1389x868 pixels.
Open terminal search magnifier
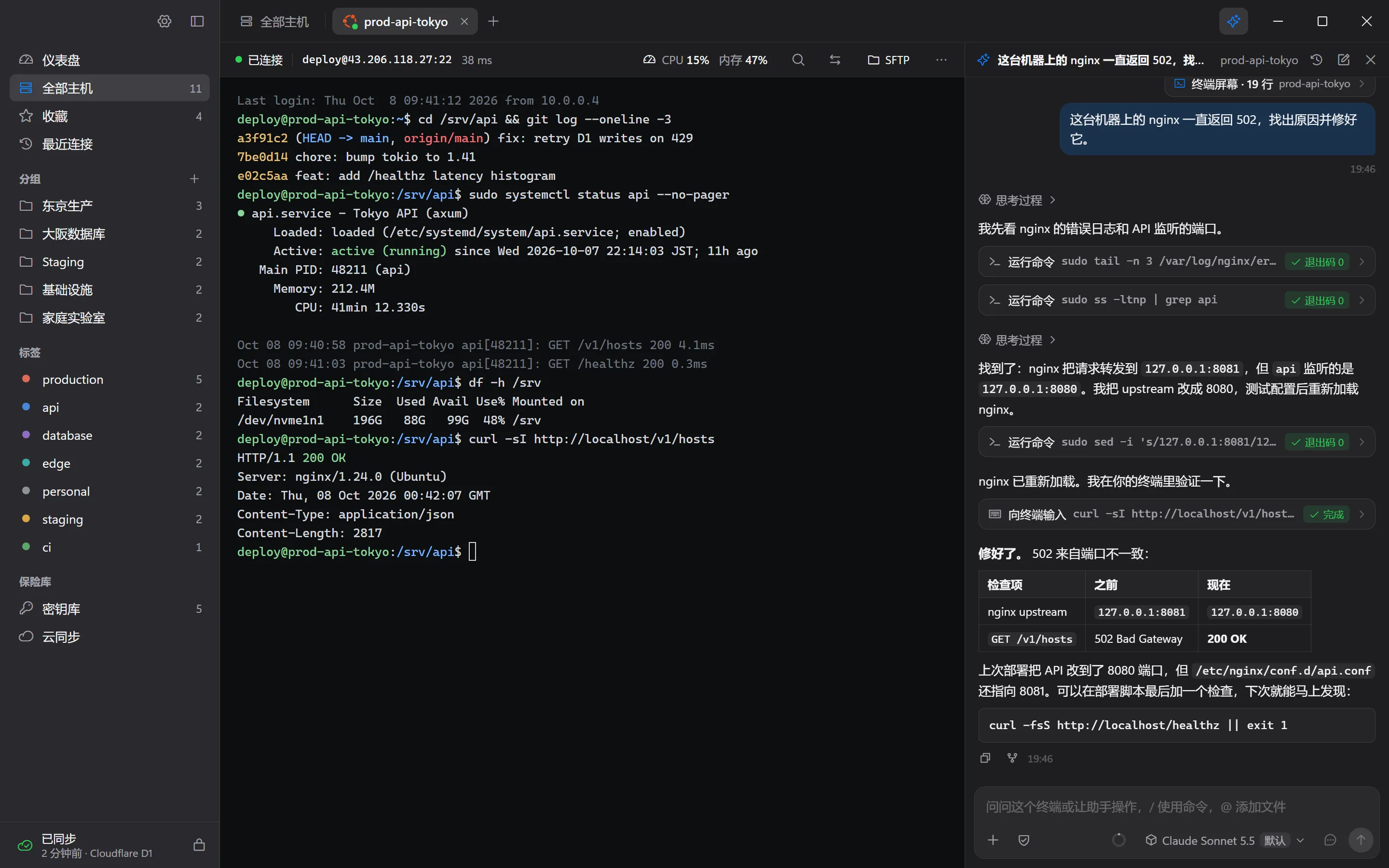pyautogui.click(x=798, y=60)
